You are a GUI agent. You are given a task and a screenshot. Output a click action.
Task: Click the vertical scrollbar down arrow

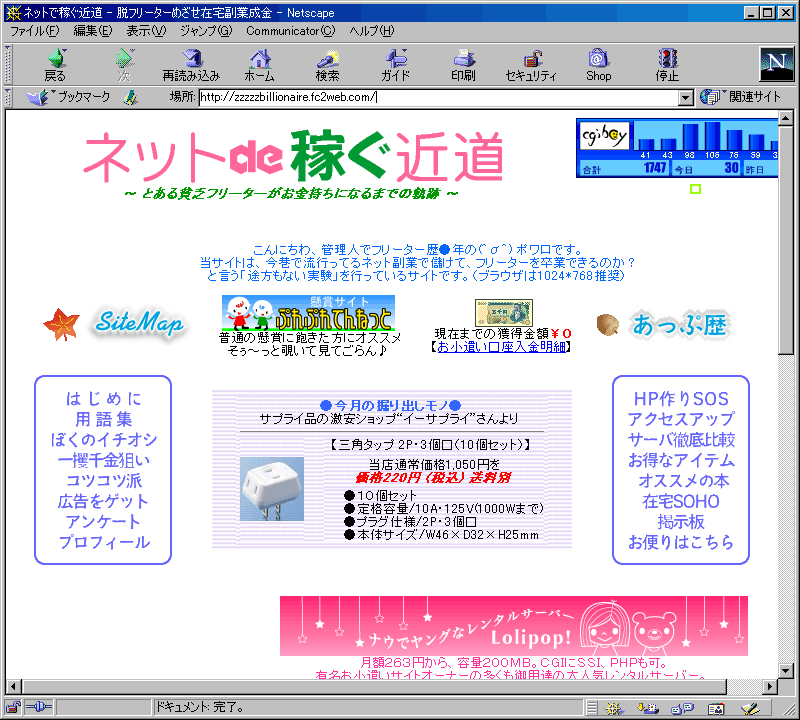point(786,670)
